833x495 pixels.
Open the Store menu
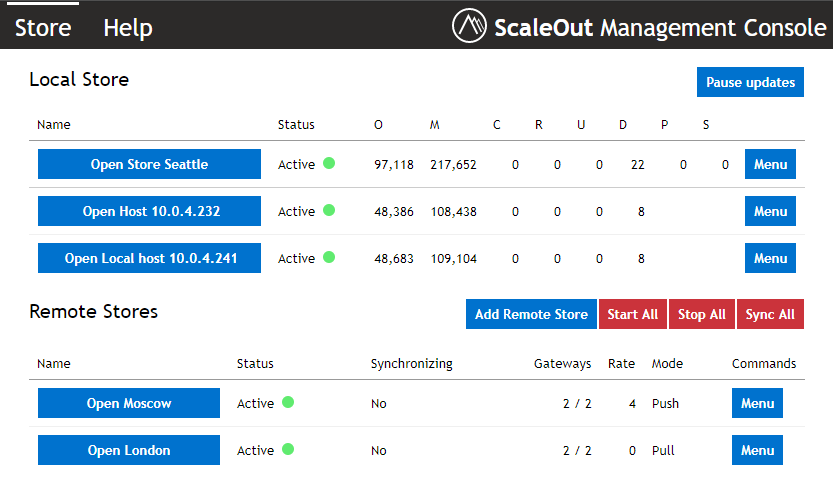(x=43, y=28)
